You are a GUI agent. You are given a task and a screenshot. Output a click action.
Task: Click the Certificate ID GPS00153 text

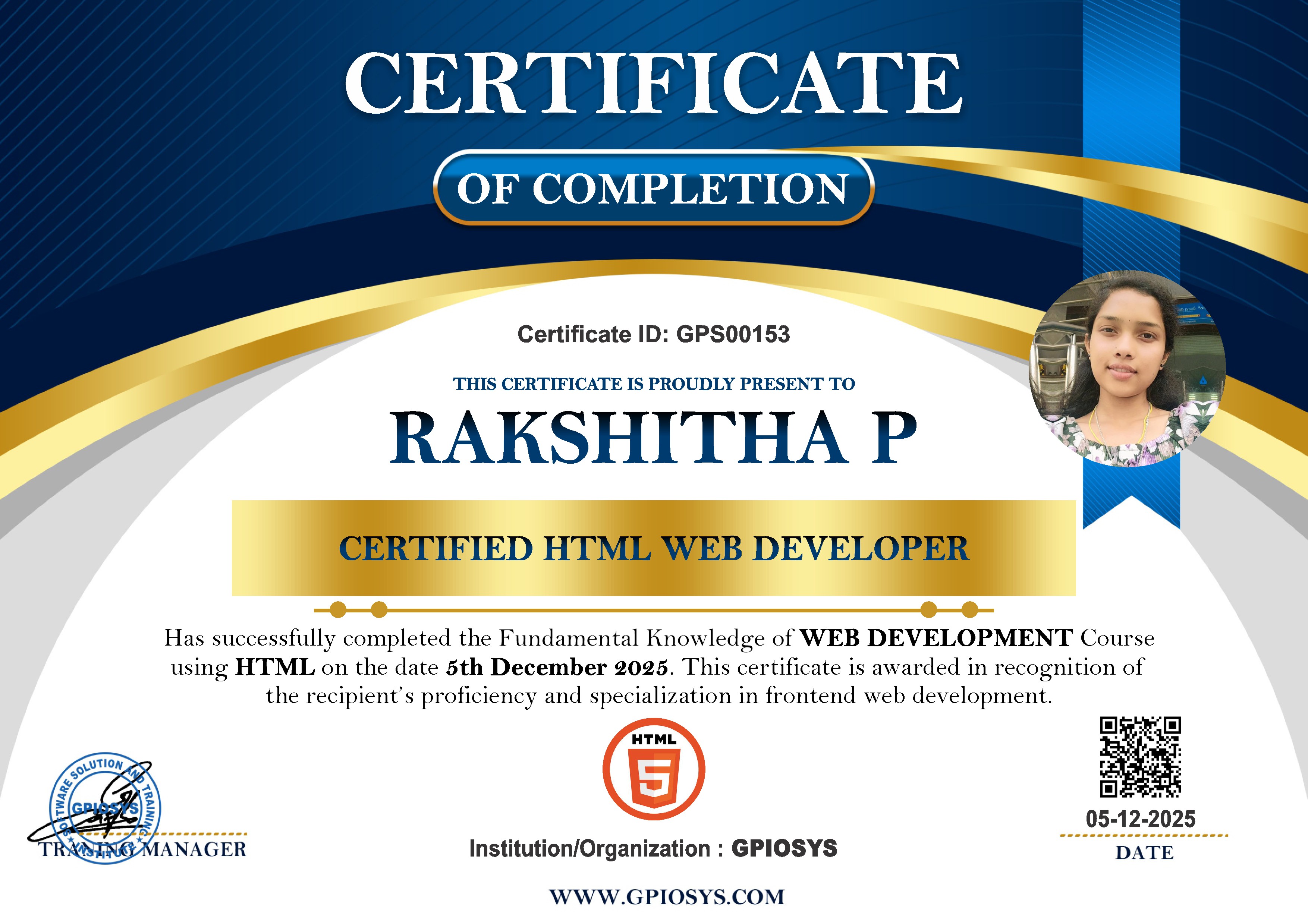[653, 334]
